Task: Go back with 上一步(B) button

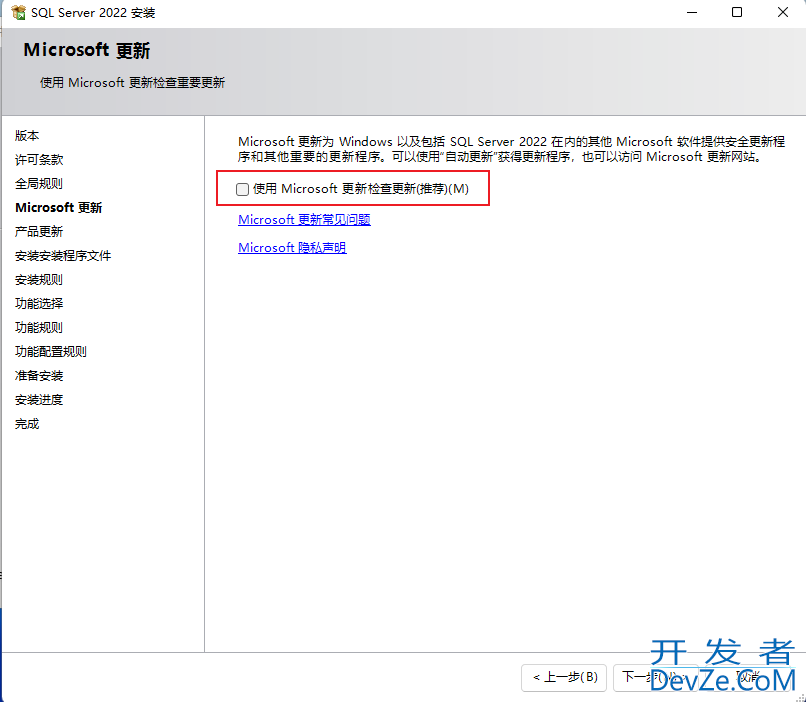Action: pyautogui.click(x=564, y=677)
